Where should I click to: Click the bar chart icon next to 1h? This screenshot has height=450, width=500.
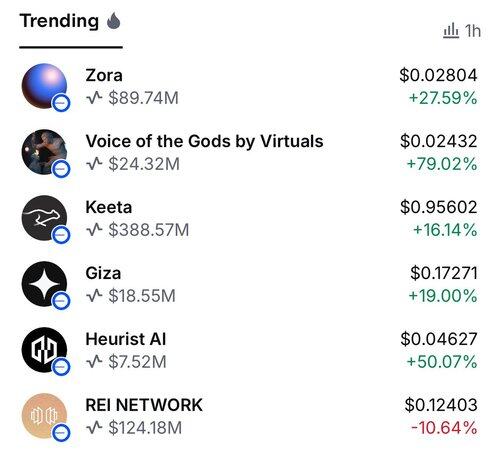pos(451,31)
